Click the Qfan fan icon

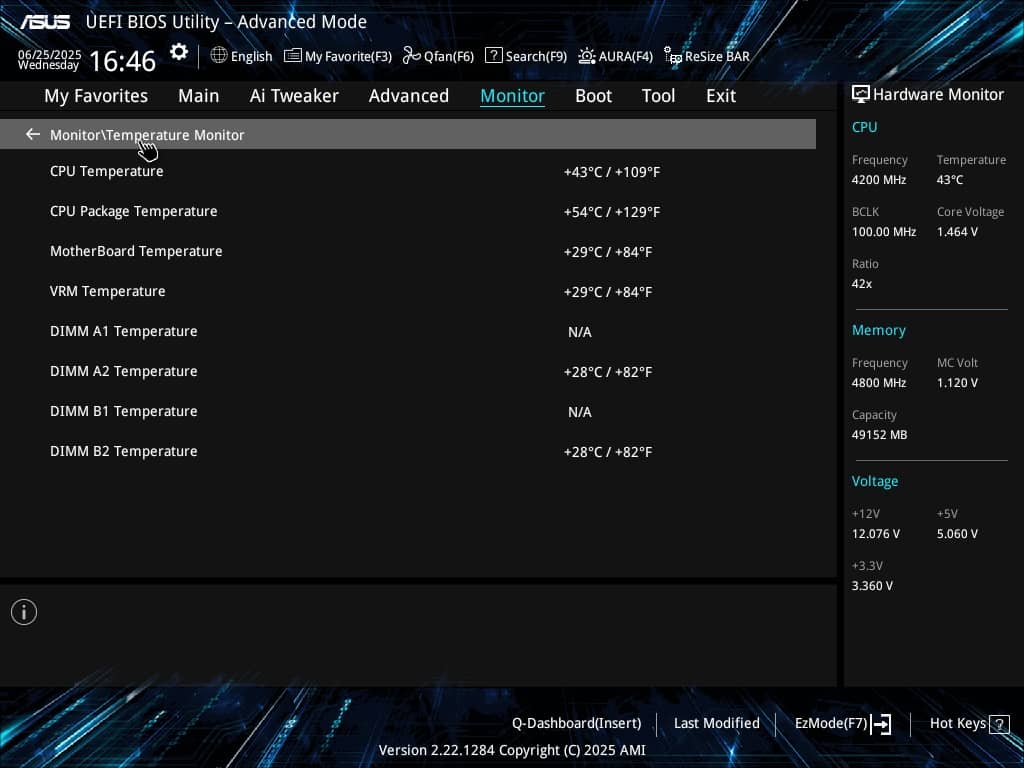[411, 55]
